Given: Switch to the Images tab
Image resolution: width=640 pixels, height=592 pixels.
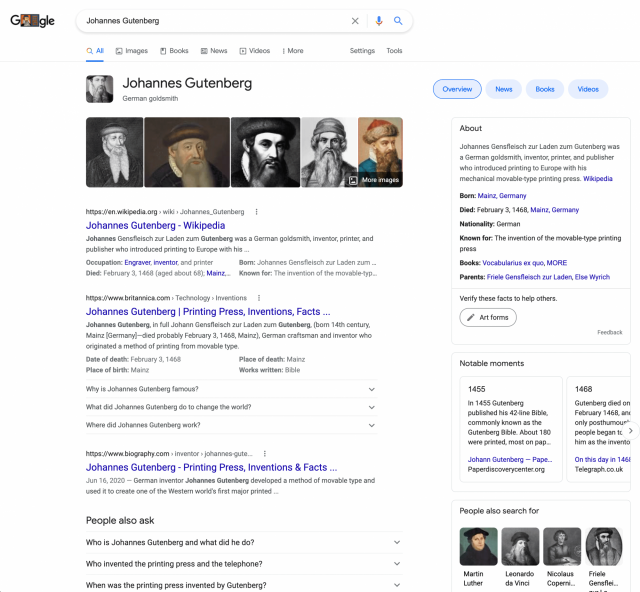Looking at the screenshot, I should coord(131,51).
